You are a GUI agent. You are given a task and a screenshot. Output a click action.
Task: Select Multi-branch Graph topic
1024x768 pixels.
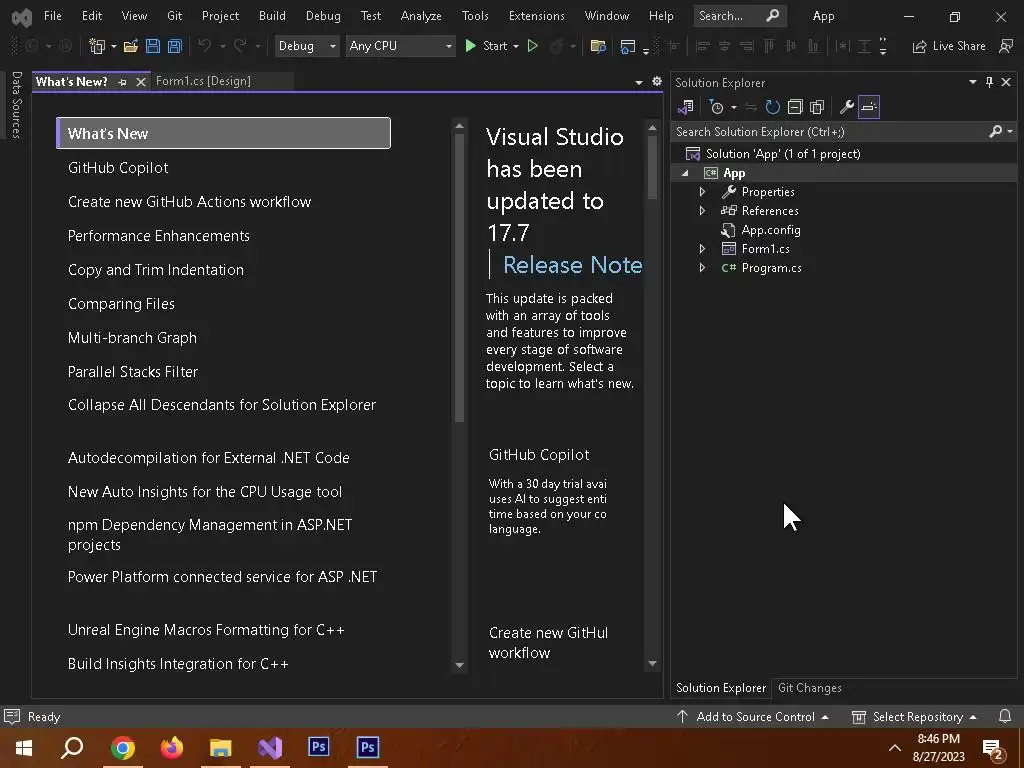point(133,338)
